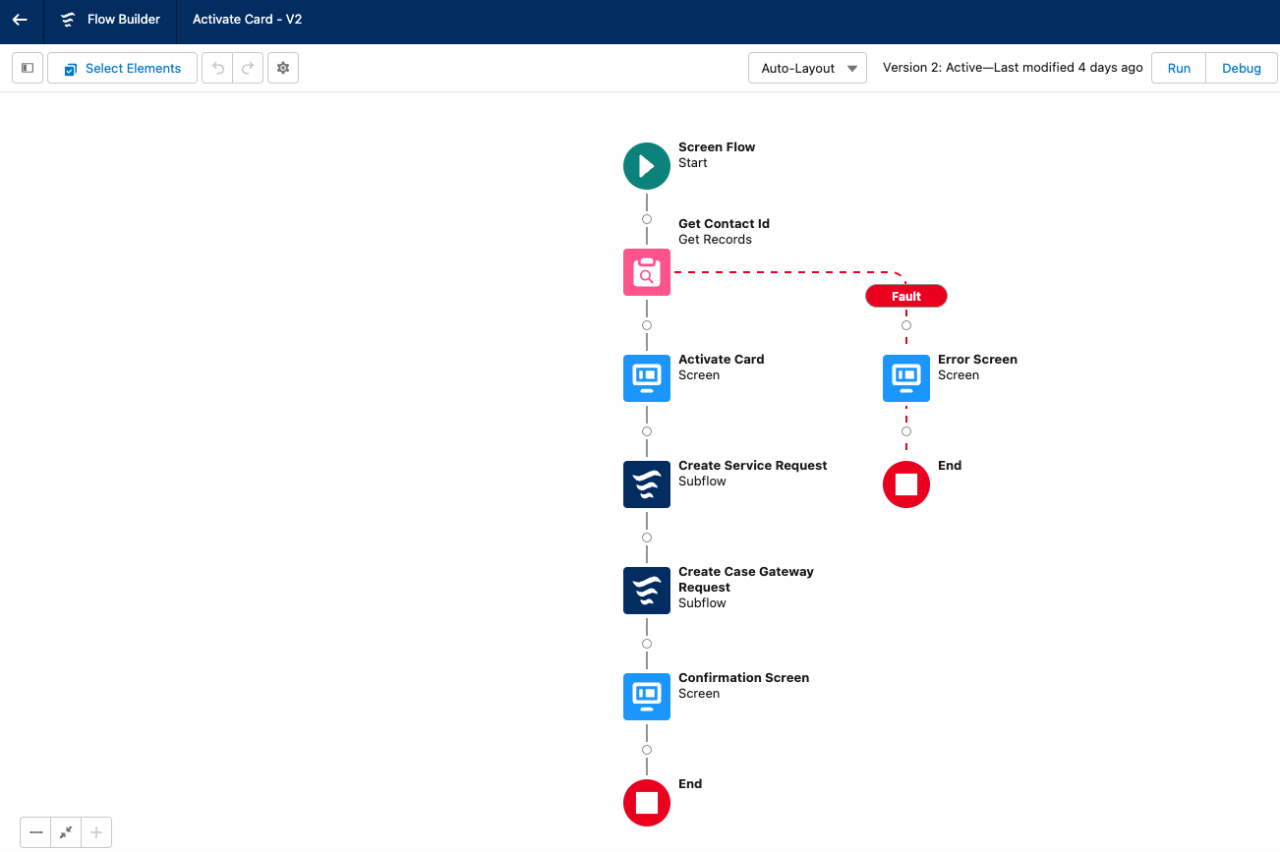1280x852 pixels.
Task: Add element after Create Case Gateway Request
Action: [647, 643]
